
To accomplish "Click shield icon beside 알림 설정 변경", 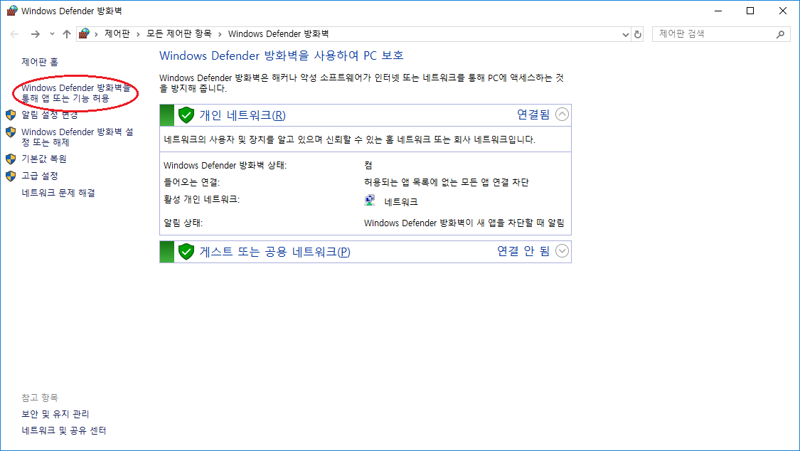I will (x=11, y=115).
